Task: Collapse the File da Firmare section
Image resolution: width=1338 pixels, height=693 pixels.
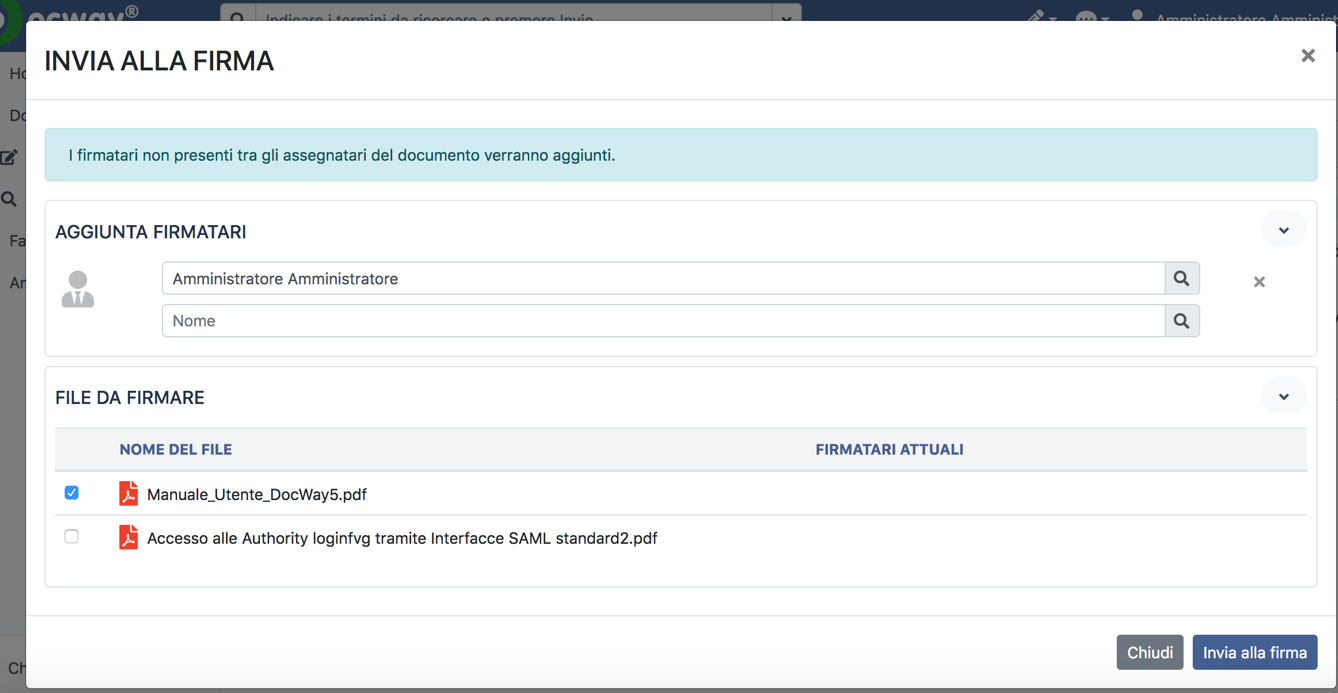Action: pos(1283,397)
